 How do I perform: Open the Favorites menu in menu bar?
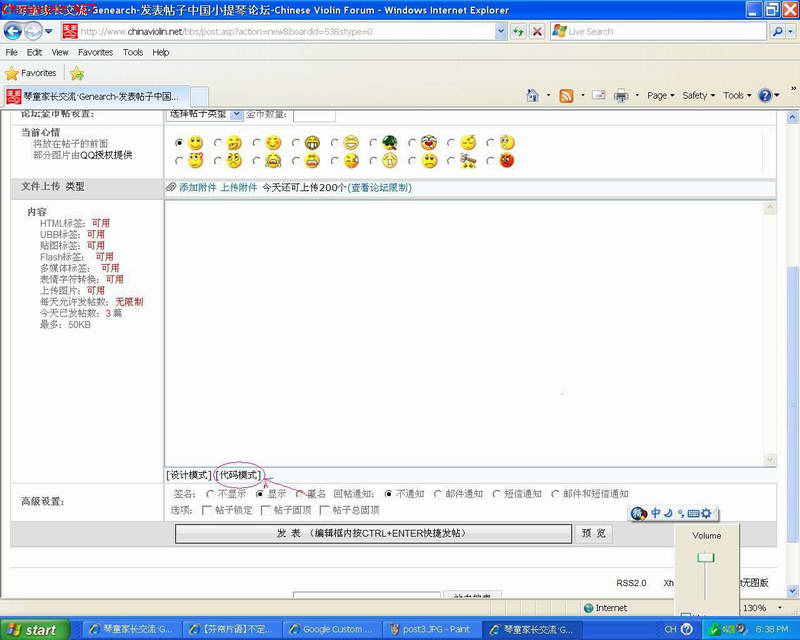coord(95,52)
